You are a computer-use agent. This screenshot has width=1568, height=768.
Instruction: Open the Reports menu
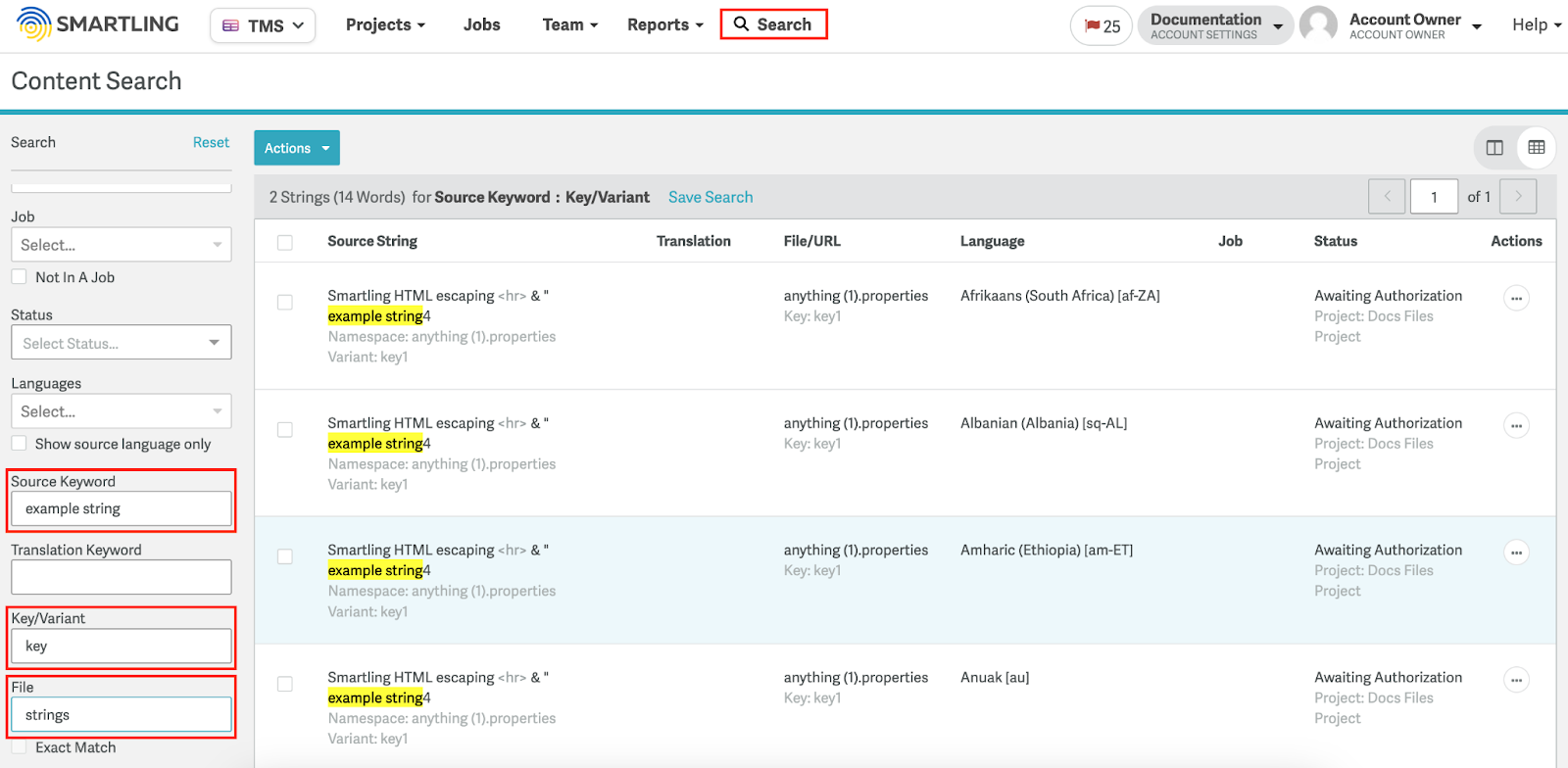coord(664,25)
